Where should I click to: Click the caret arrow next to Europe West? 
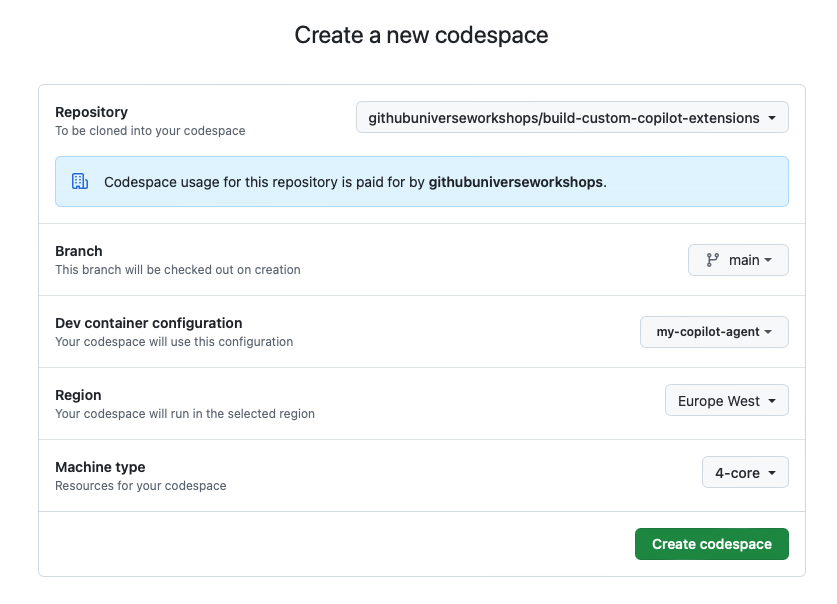[772, 402]
